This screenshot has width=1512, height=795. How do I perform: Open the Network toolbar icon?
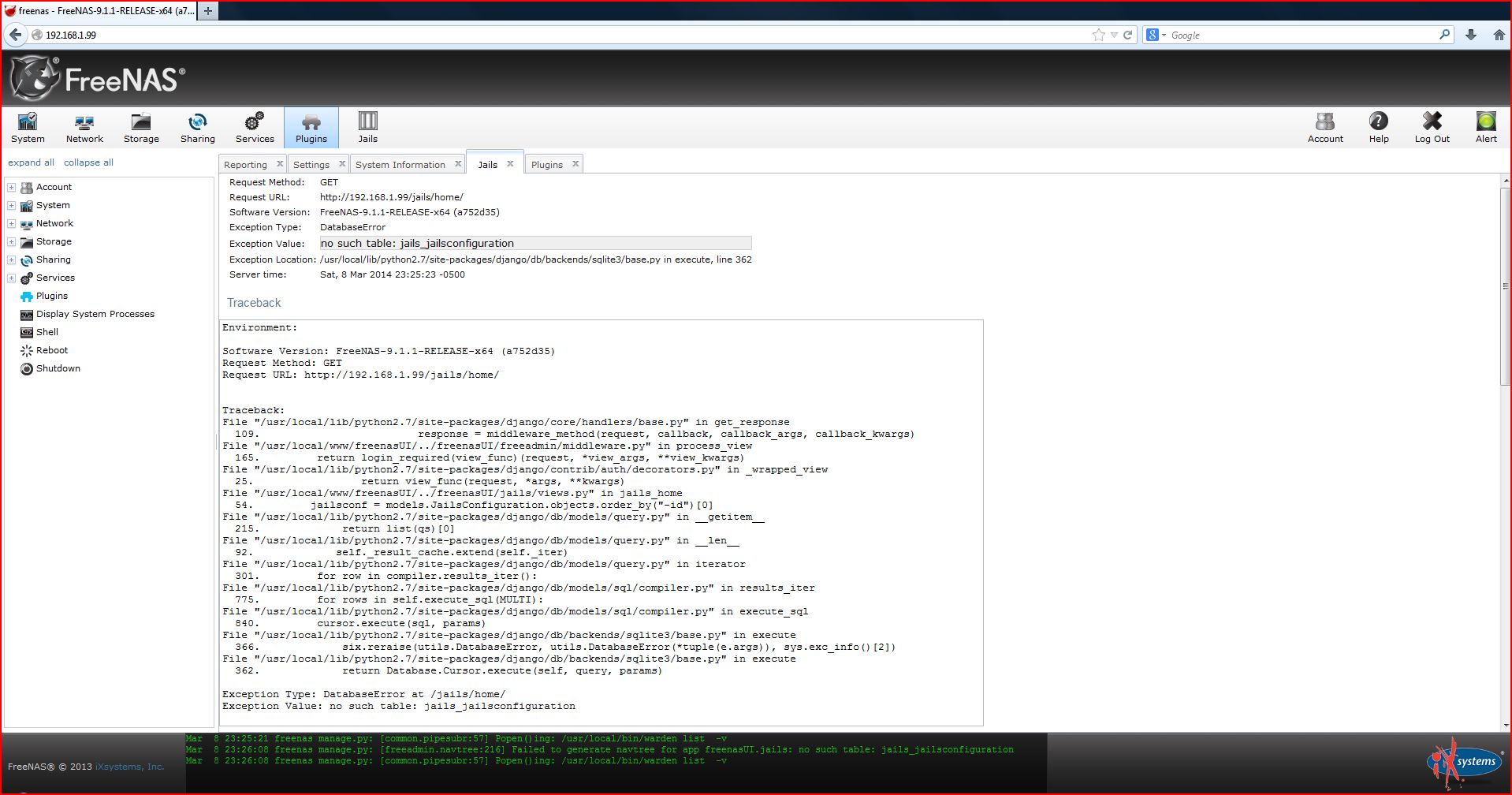pyautogui.click(x=84, y=128)
